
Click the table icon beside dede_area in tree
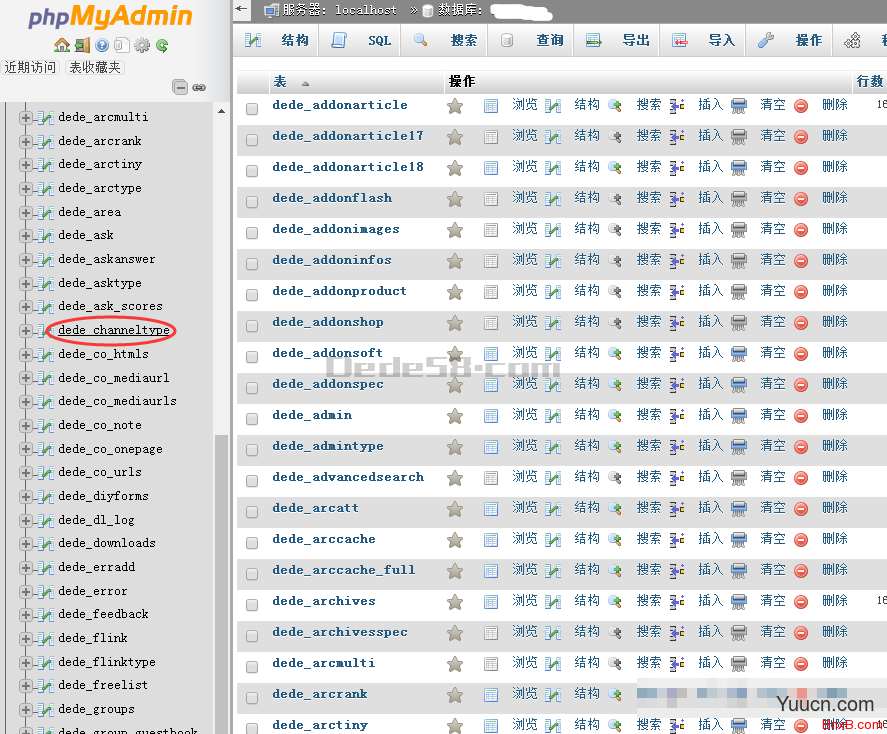pyautogui.click(x=46, y=213)
